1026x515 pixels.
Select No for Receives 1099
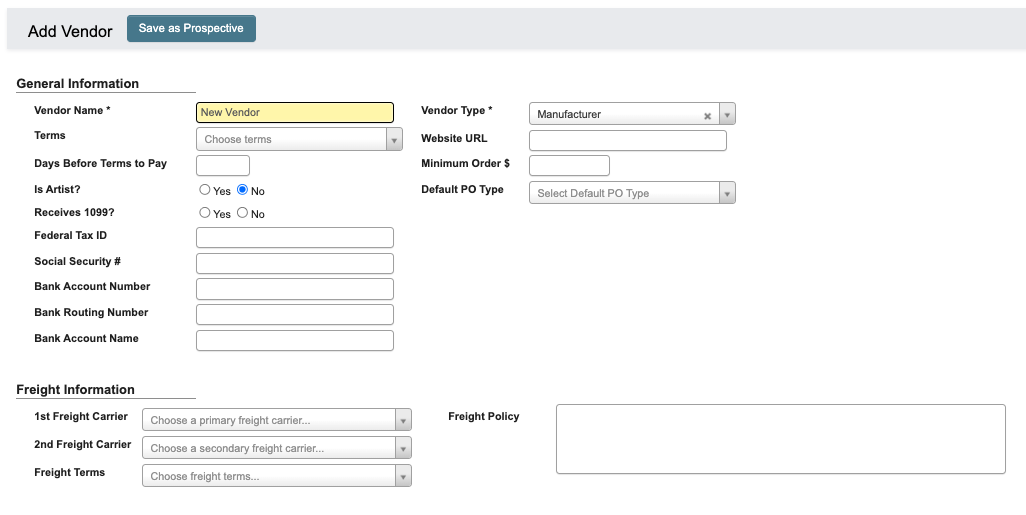click(243, 213)
